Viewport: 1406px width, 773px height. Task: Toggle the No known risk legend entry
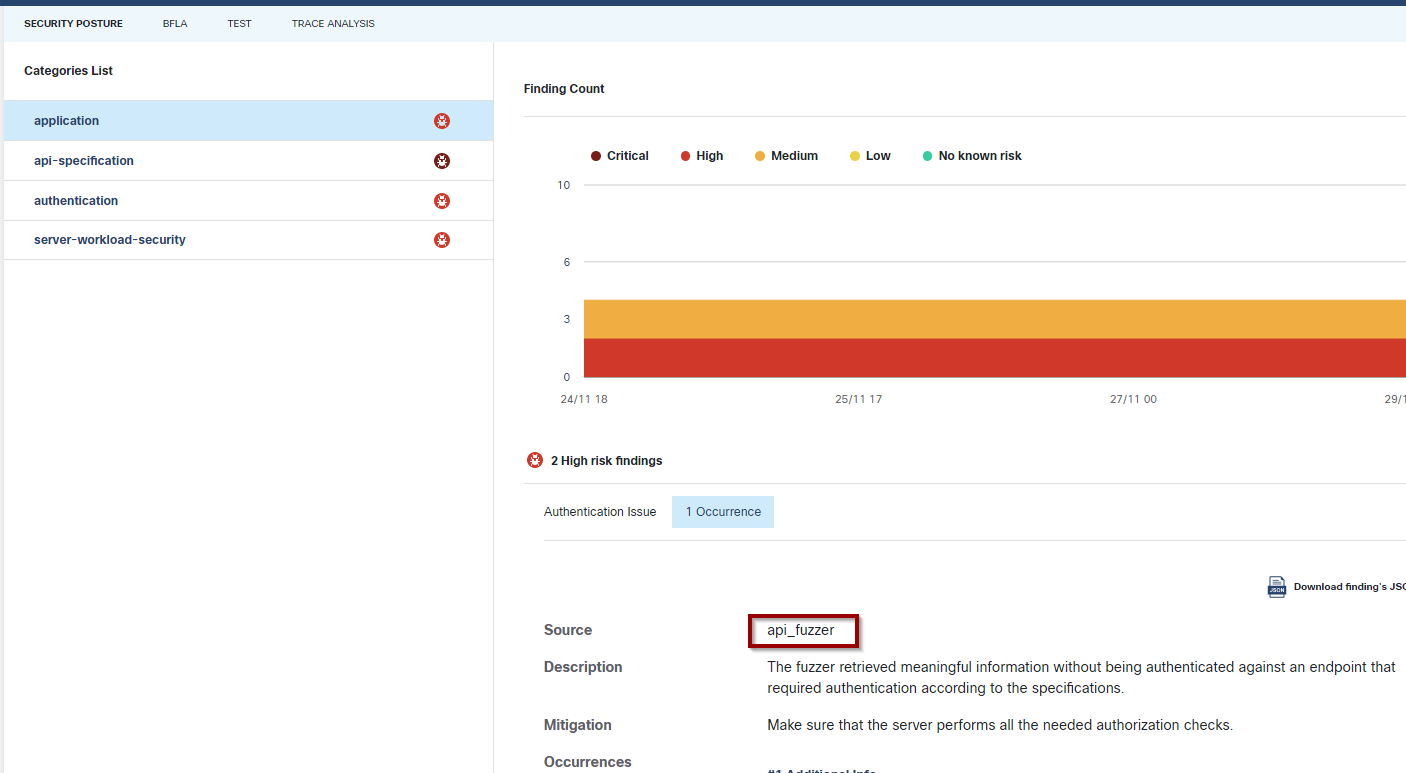click(x=972, y=156)
